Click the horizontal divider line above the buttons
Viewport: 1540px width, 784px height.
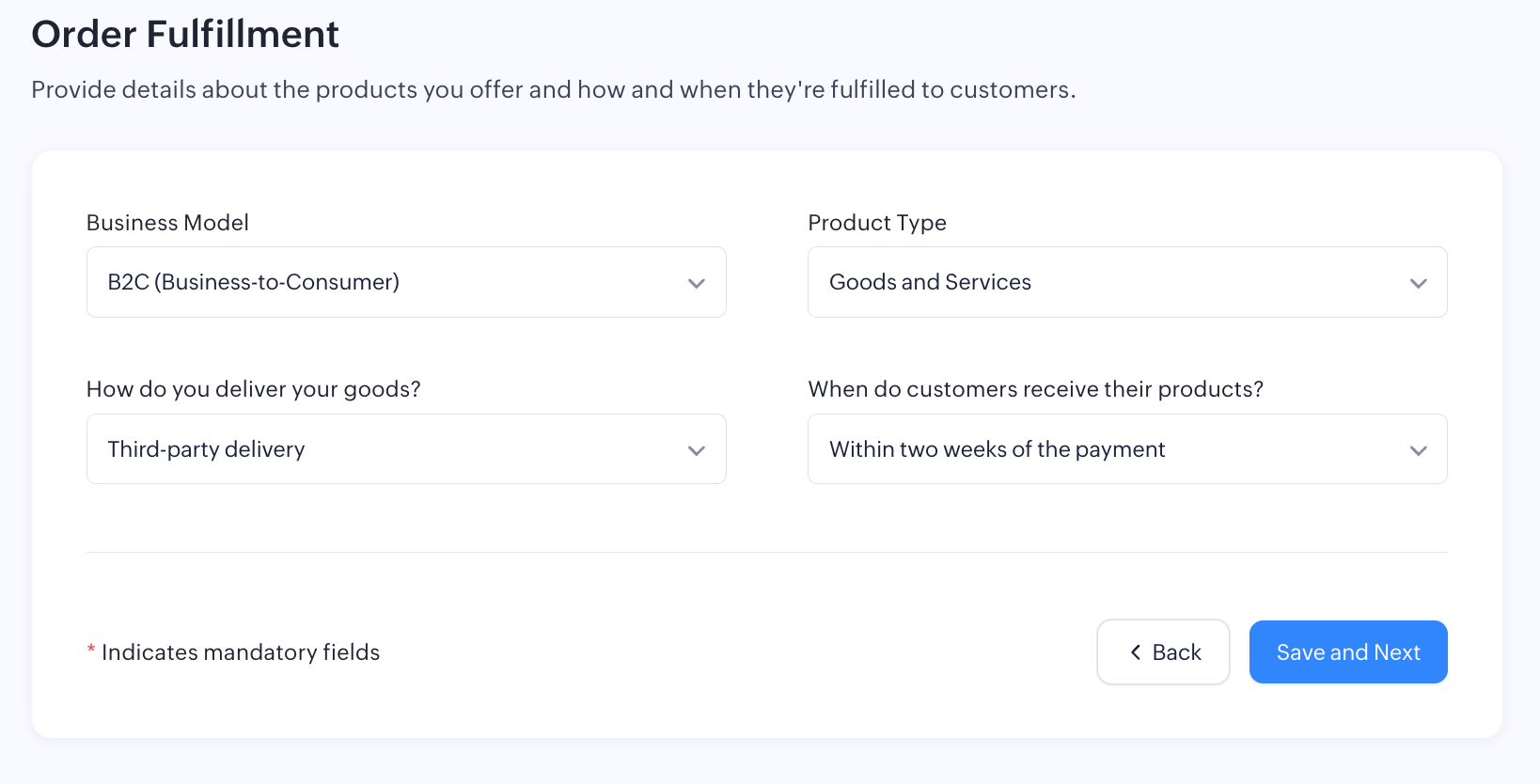tap(766, 552)
